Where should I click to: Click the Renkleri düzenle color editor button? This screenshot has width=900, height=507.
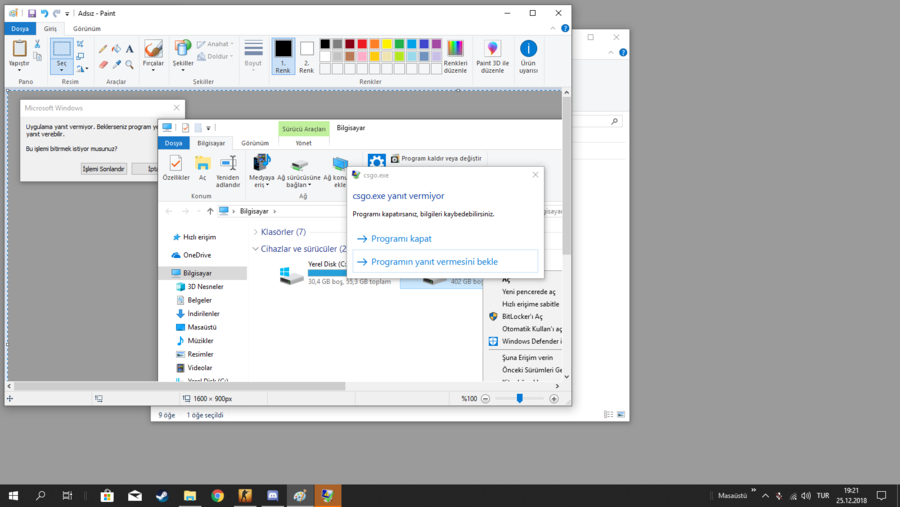(455, 56)
